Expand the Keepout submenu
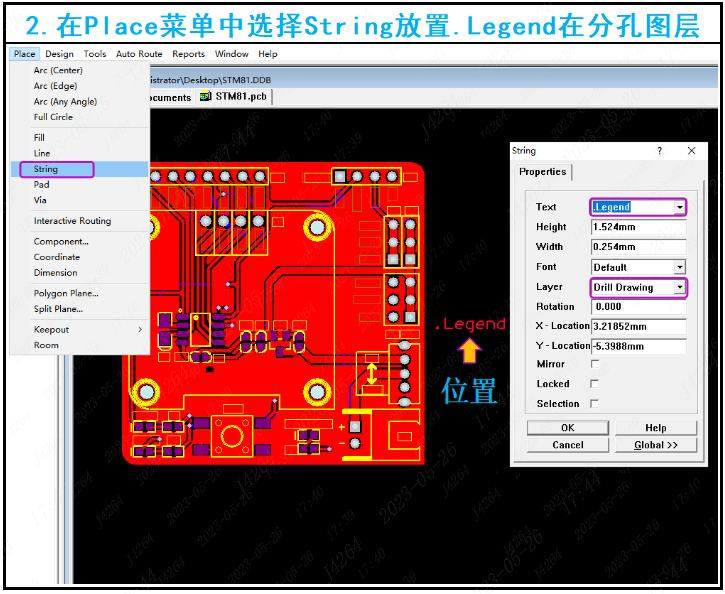 pyautogui.click(x=139, y=330)
